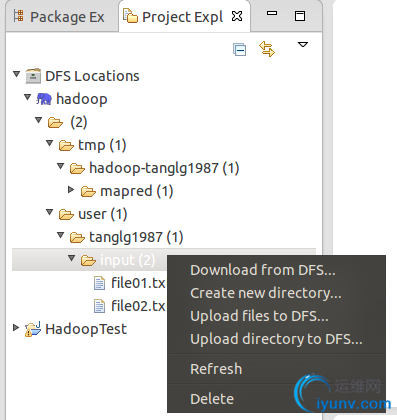Select the mapred (1) tree row

coord(137,191)
